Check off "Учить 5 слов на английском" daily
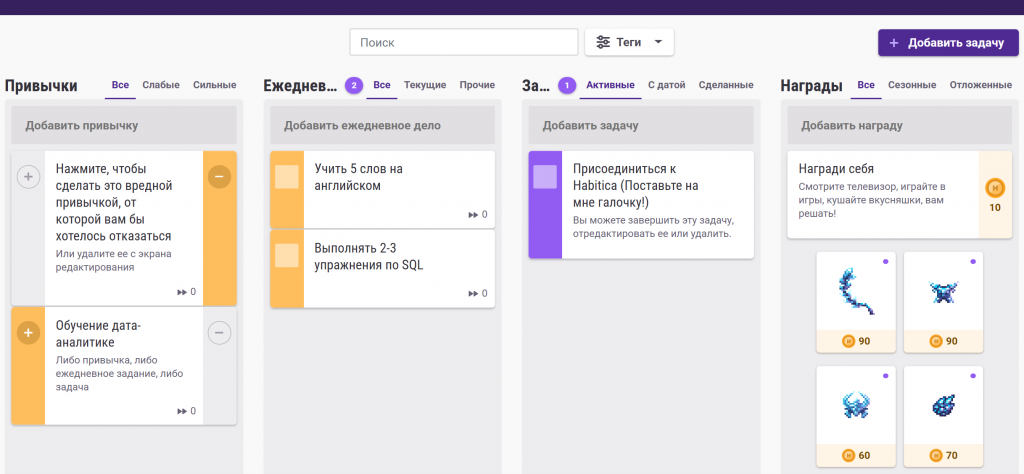The image size is (1024, 474). tap(287, 177)
